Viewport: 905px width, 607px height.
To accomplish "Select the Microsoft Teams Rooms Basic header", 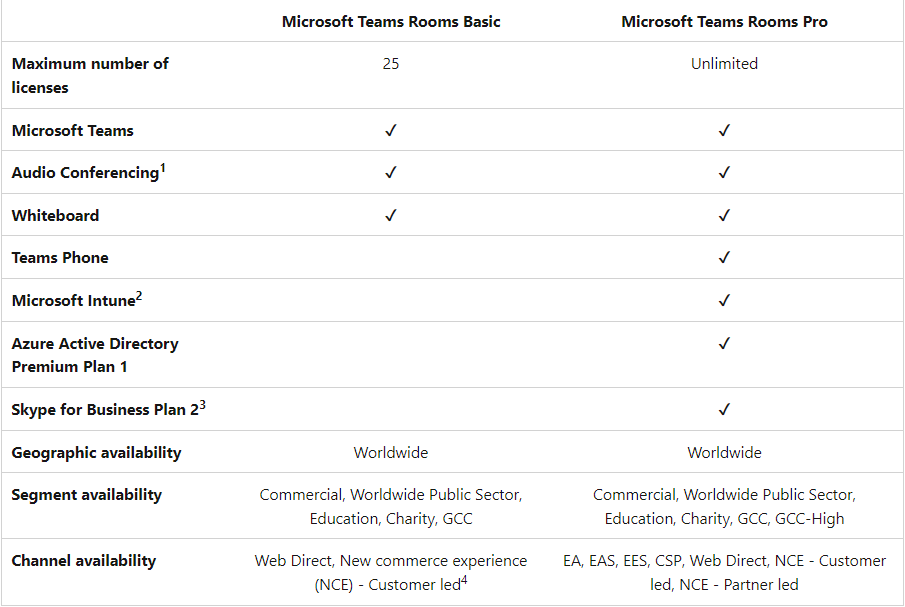I will click(391, 22).
